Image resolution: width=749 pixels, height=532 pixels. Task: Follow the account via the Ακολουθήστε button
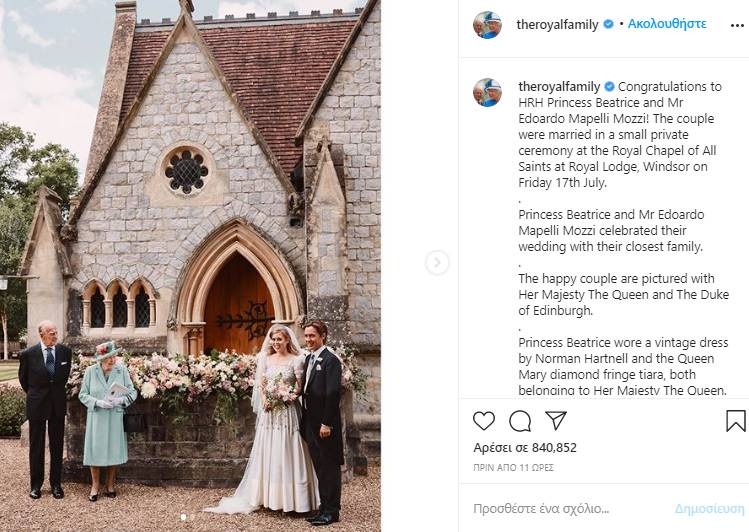pyautogui.click(x=667, y=23)
